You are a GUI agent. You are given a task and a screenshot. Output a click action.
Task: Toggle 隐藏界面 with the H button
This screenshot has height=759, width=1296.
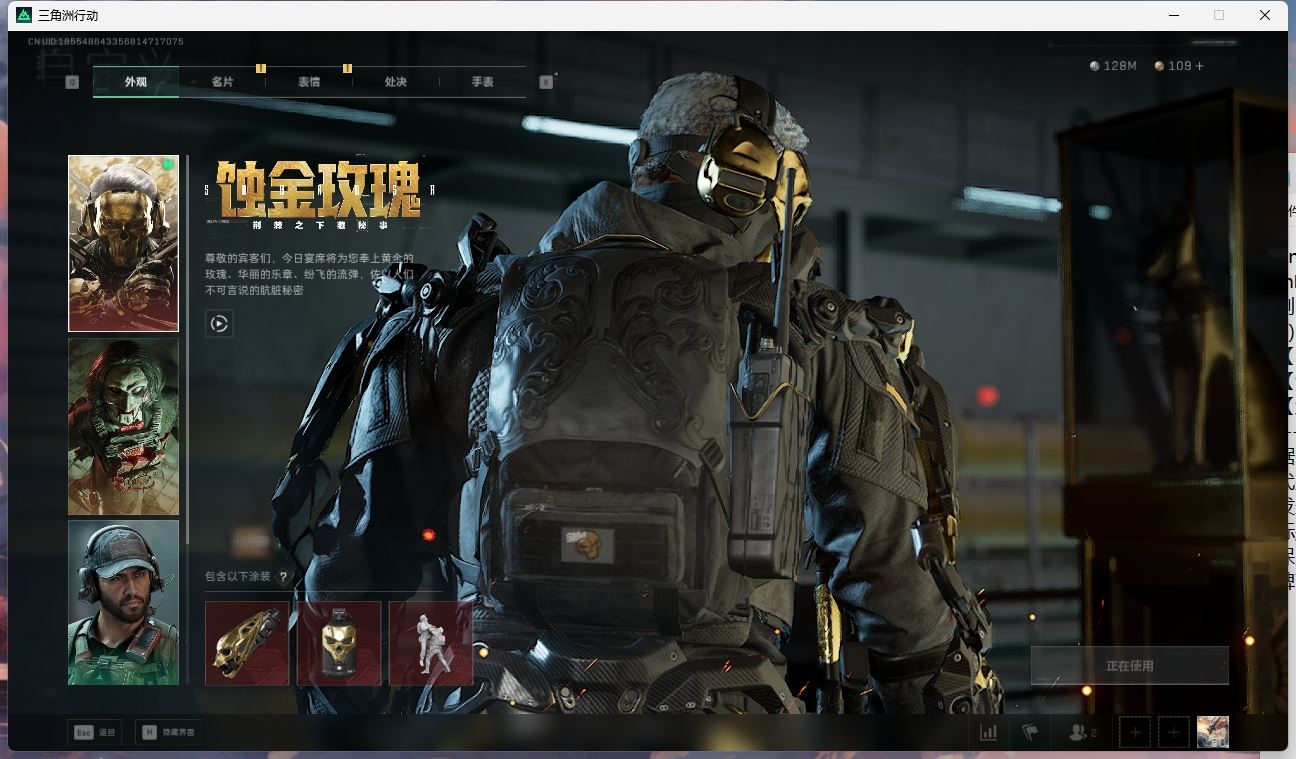pos(168,732)
